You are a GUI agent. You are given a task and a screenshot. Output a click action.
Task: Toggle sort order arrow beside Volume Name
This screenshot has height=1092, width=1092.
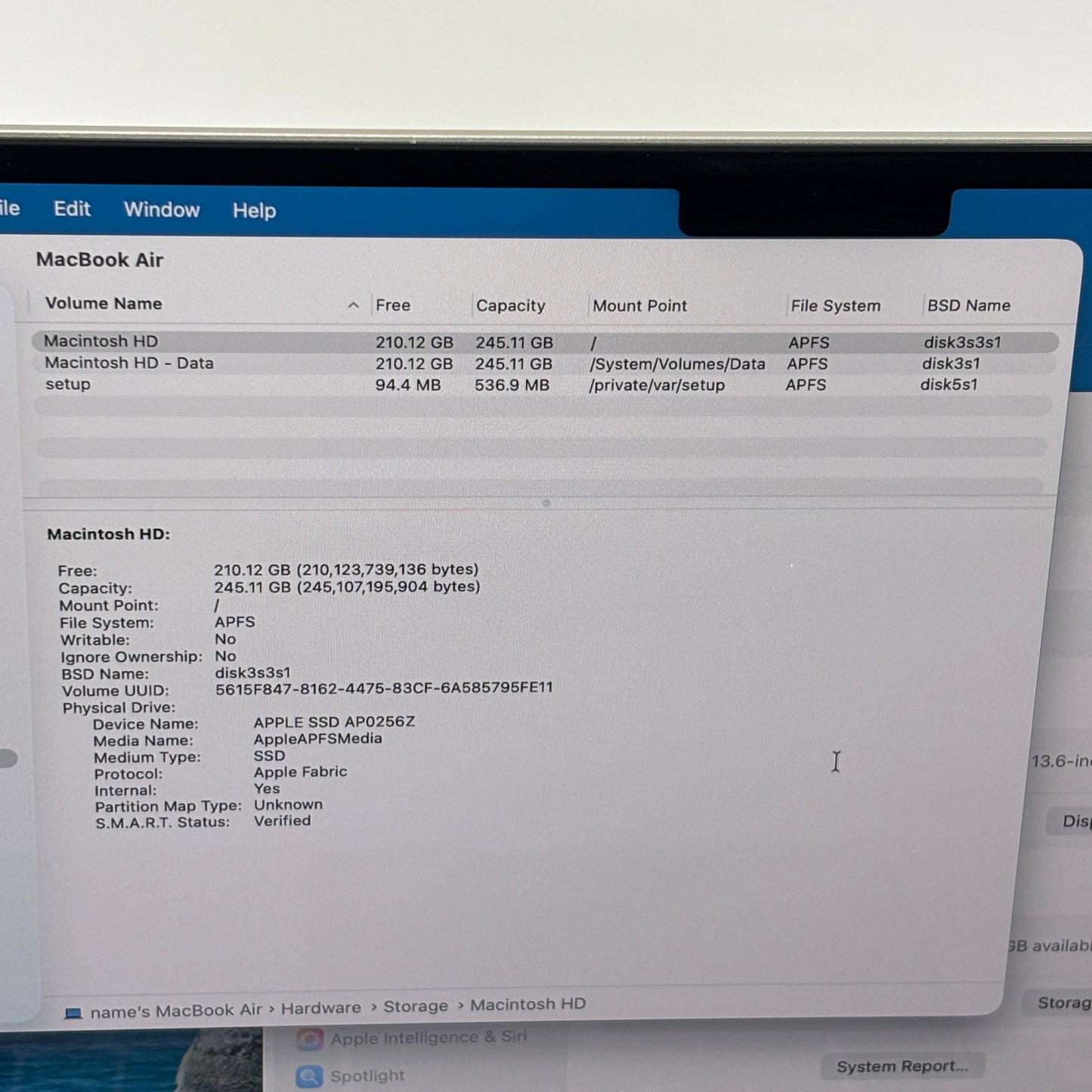353,305
